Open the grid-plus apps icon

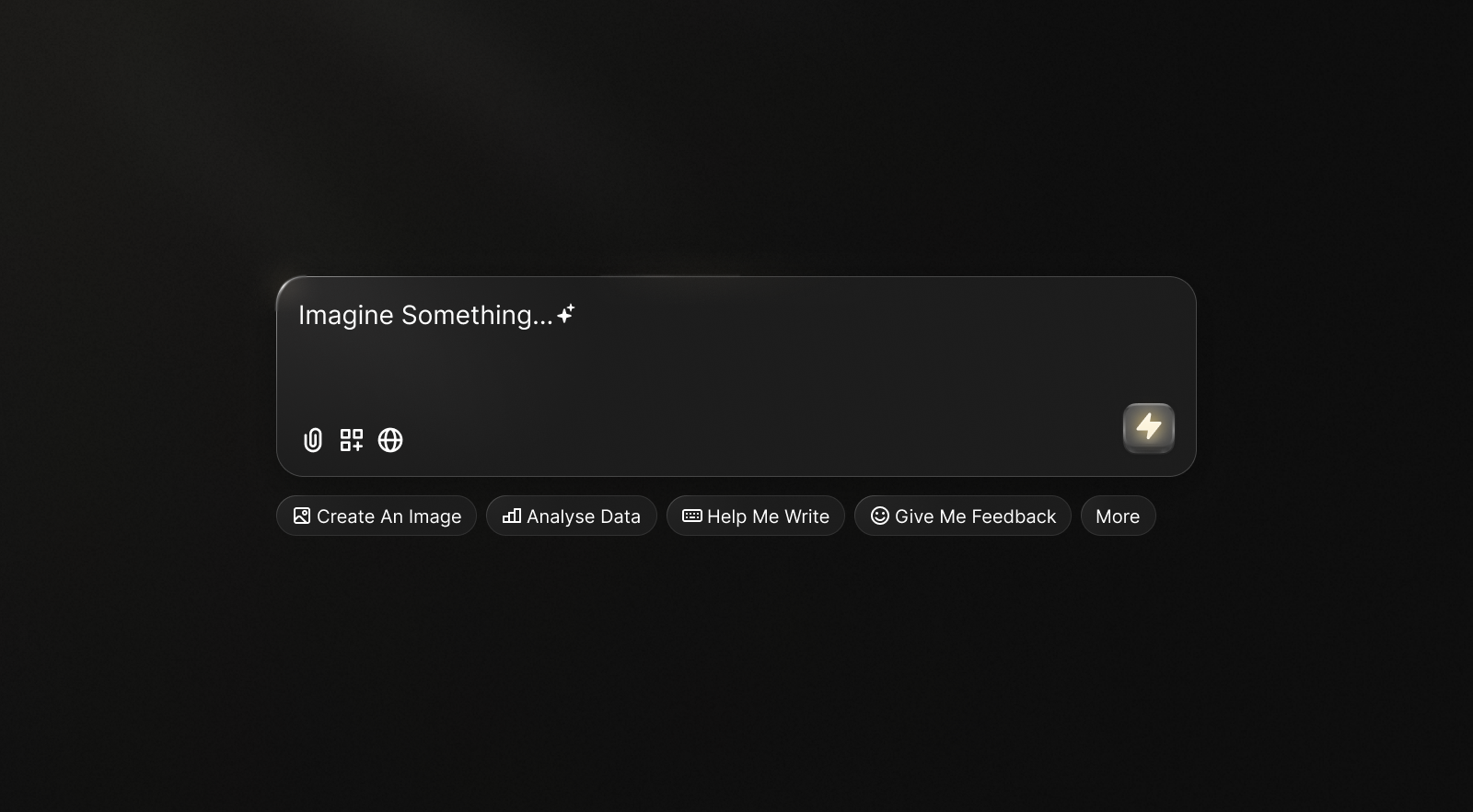[352, 440]
